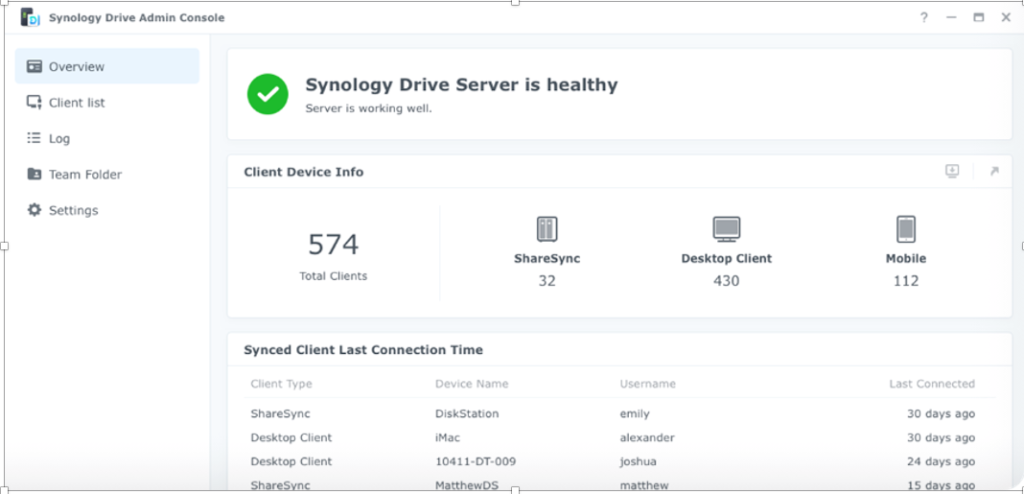Click the Mobile phone icon
The image size is (1024, 494).
tap(906, 229)
